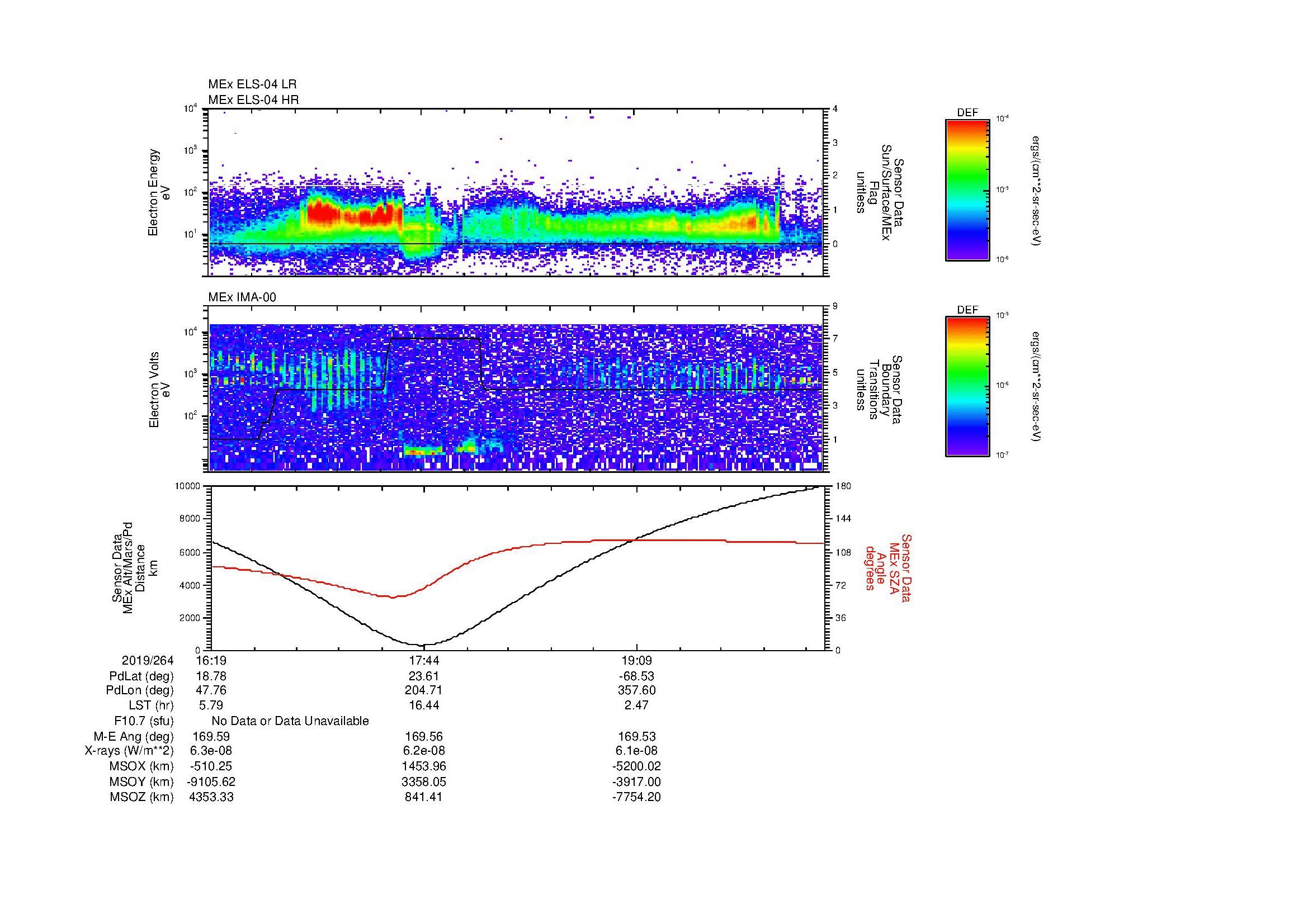
Task: Click the PdLon value 204.71
Action: 424,690
